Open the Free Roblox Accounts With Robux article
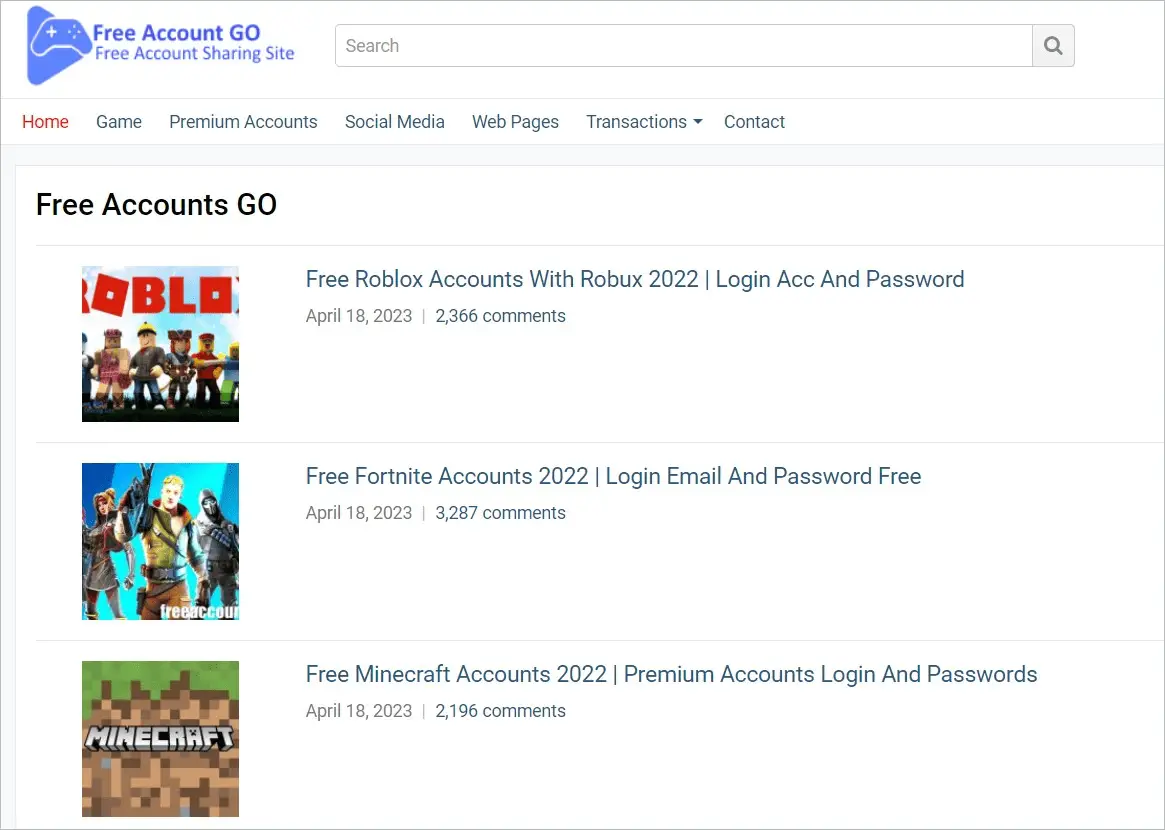This screenshot has height=830, width=1165. tap(635, 279)
